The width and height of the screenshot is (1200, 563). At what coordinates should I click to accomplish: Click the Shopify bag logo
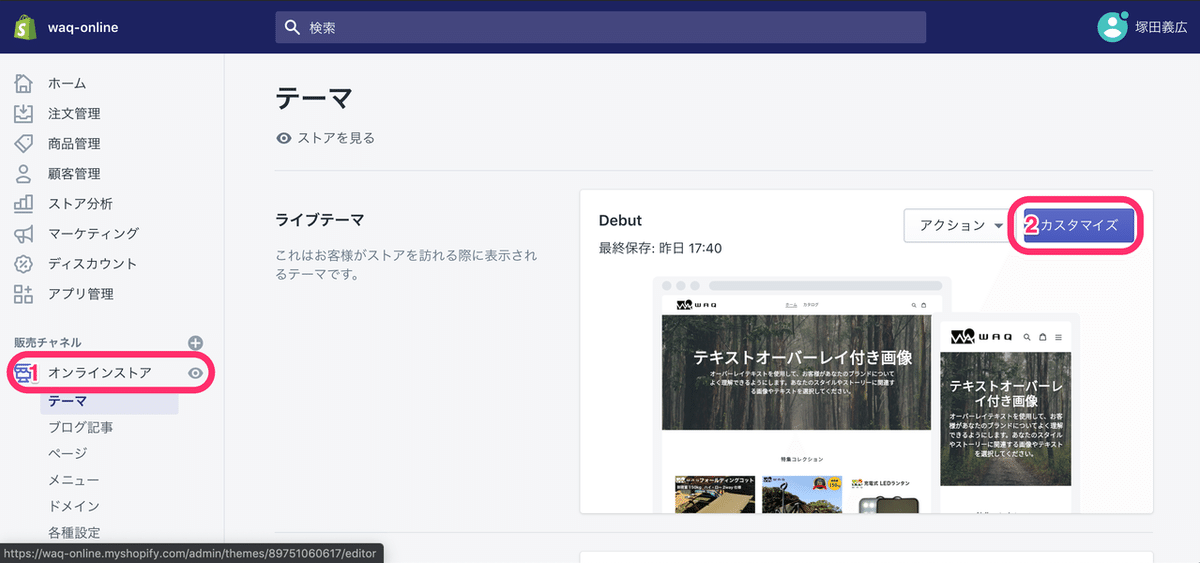point(25,27)
